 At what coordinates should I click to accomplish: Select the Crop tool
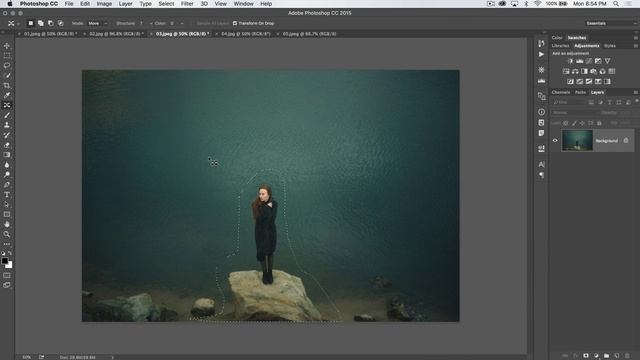(x=7, y=85)
